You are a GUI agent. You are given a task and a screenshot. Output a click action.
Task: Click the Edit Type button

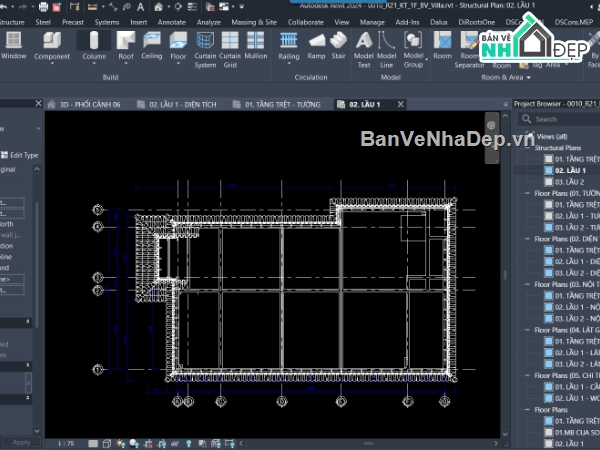20,155
